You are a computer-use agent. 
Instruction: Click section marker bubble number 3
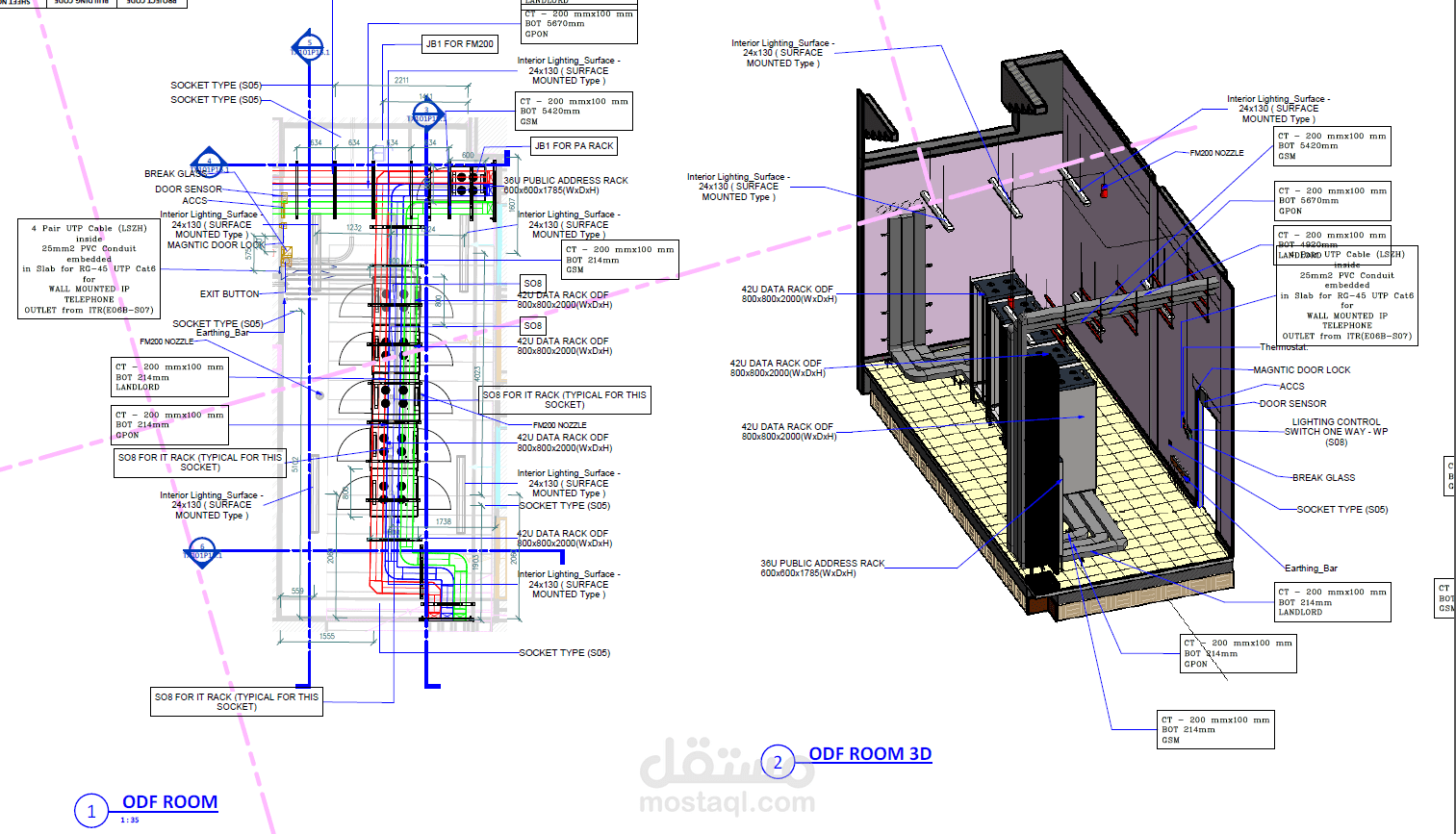[425, 114]
